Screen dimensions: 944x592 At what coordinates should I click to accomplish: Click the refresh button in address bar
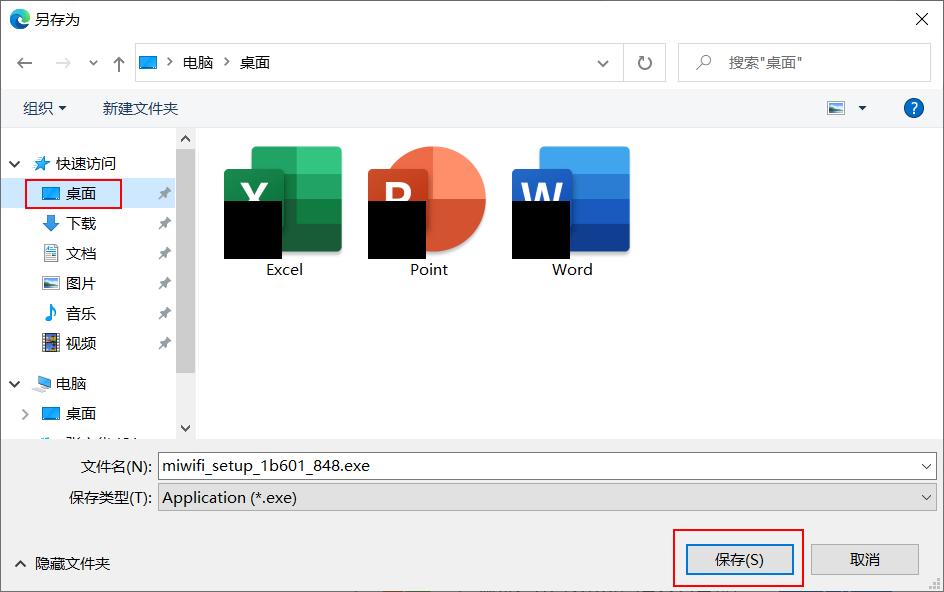643,61
